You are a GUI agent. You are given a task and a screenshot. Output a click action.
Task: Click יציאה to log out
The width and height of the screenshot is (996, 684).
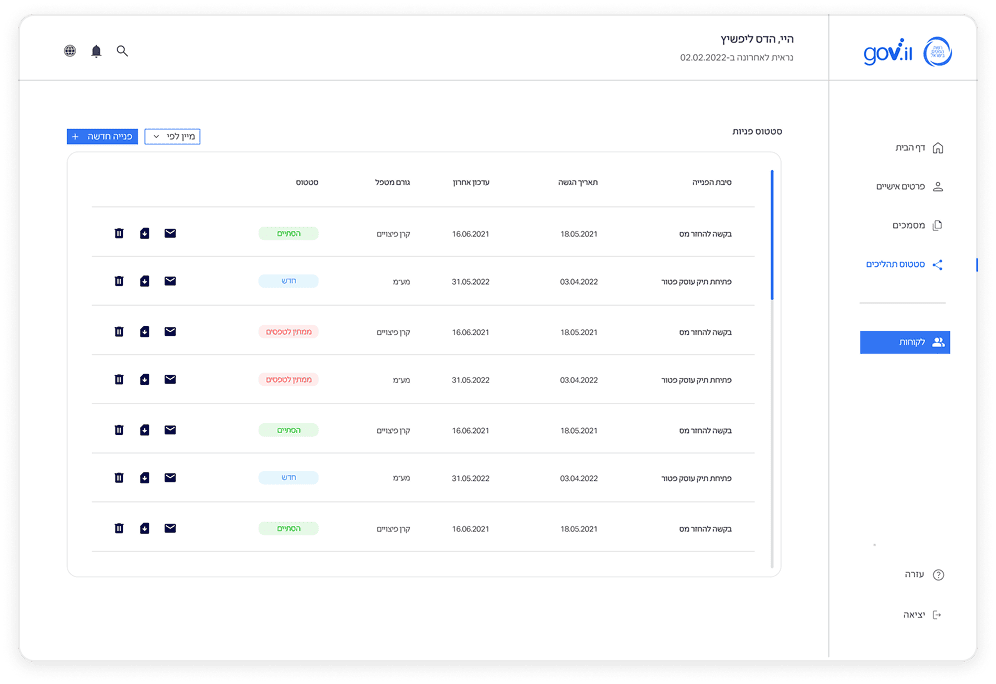923,615
